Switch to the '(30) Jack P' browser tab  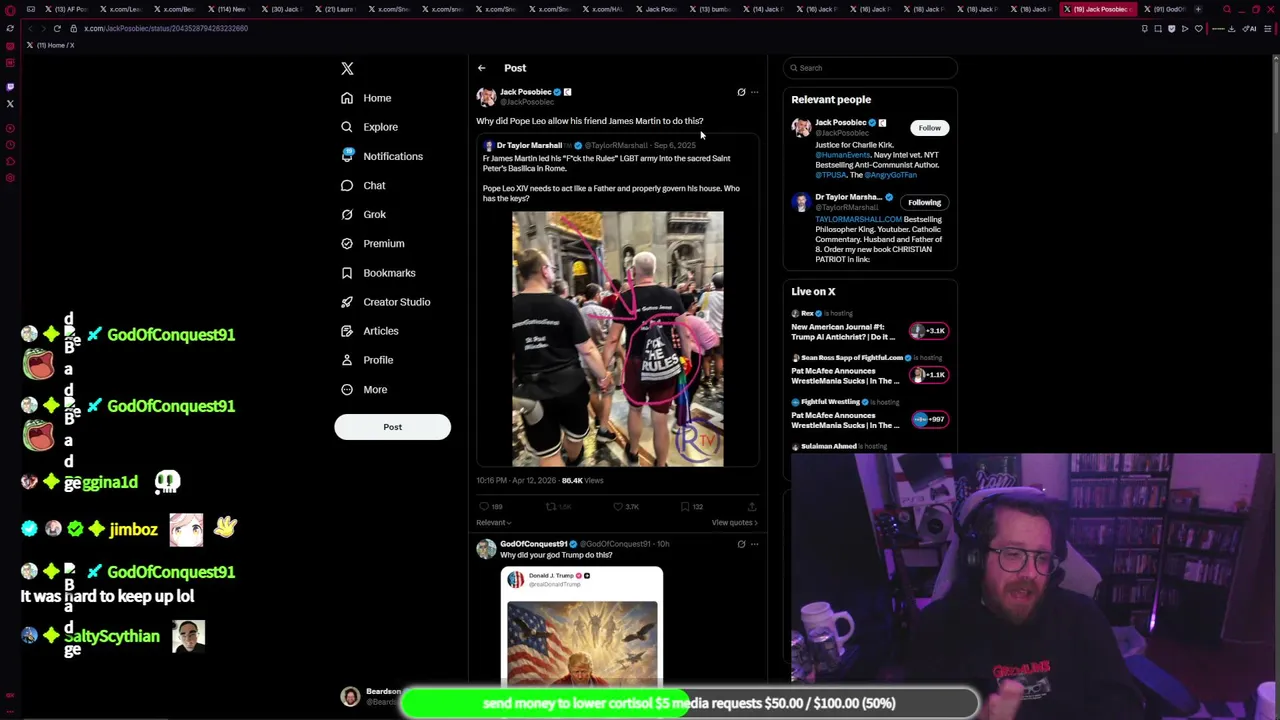284,9
